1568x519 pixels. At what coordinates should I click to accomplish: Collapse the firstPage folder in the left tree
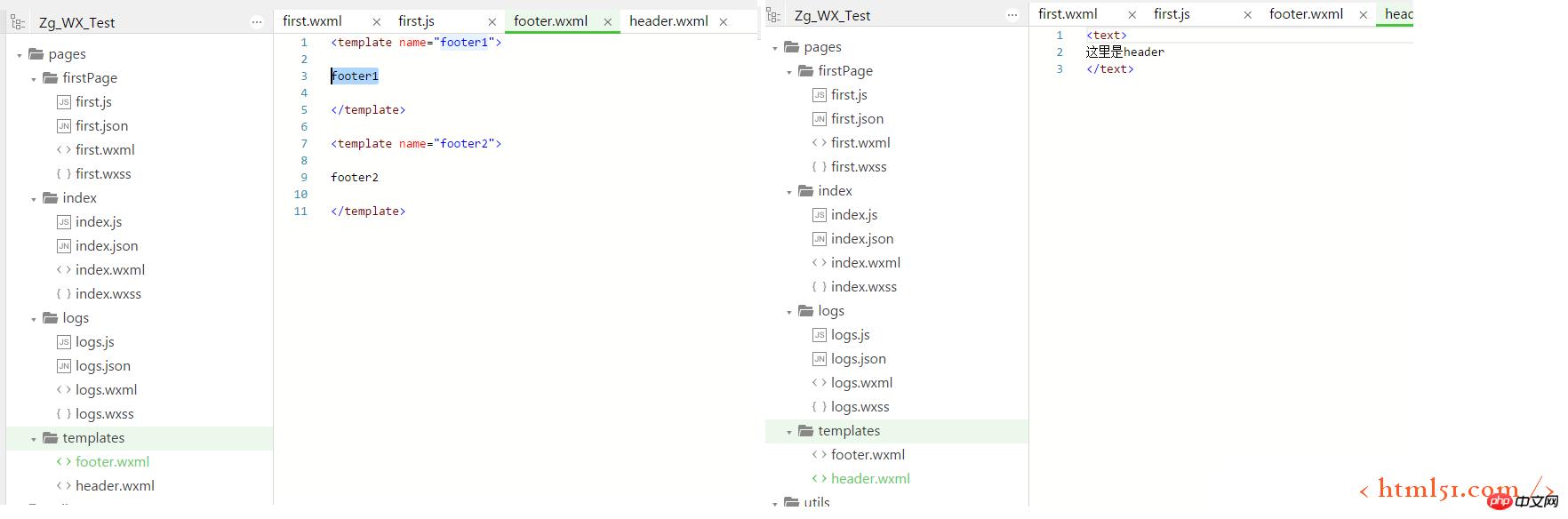34,79
